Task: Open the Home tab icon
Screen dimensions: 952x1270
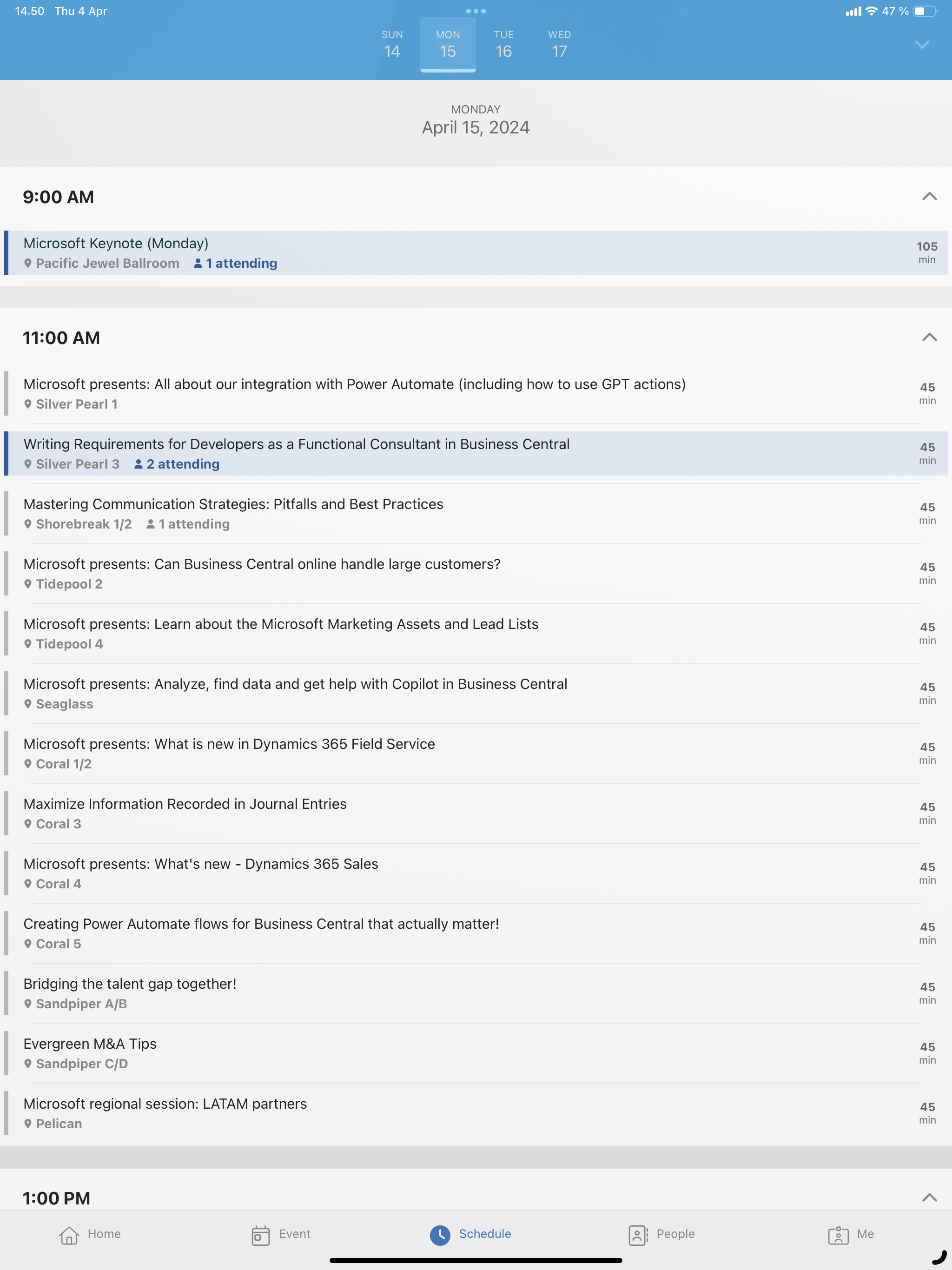Action: coord(69,1235)
